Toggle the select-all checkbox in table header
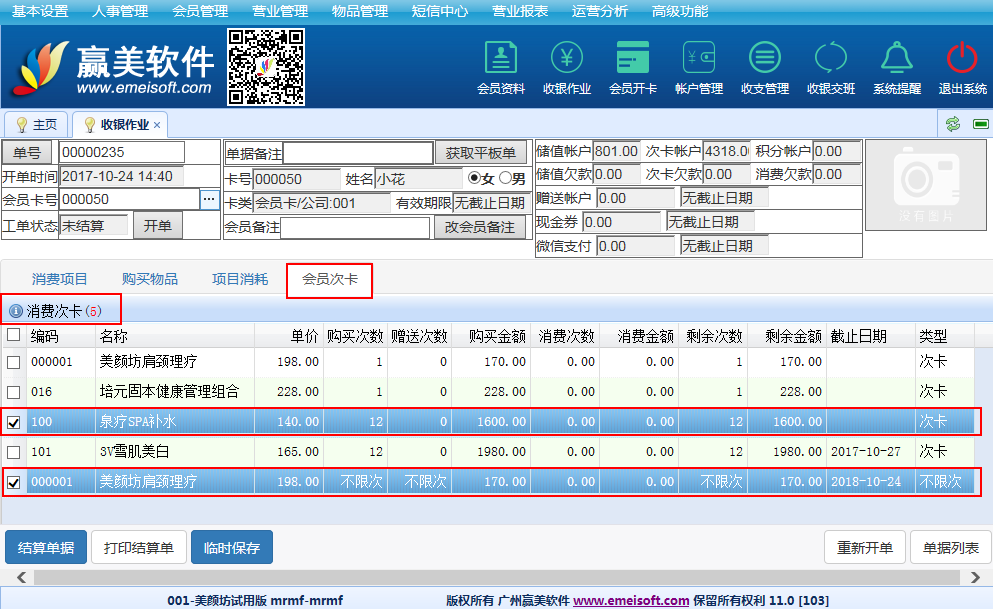Viewport: 993px width, 609px height. pos(13,336)
